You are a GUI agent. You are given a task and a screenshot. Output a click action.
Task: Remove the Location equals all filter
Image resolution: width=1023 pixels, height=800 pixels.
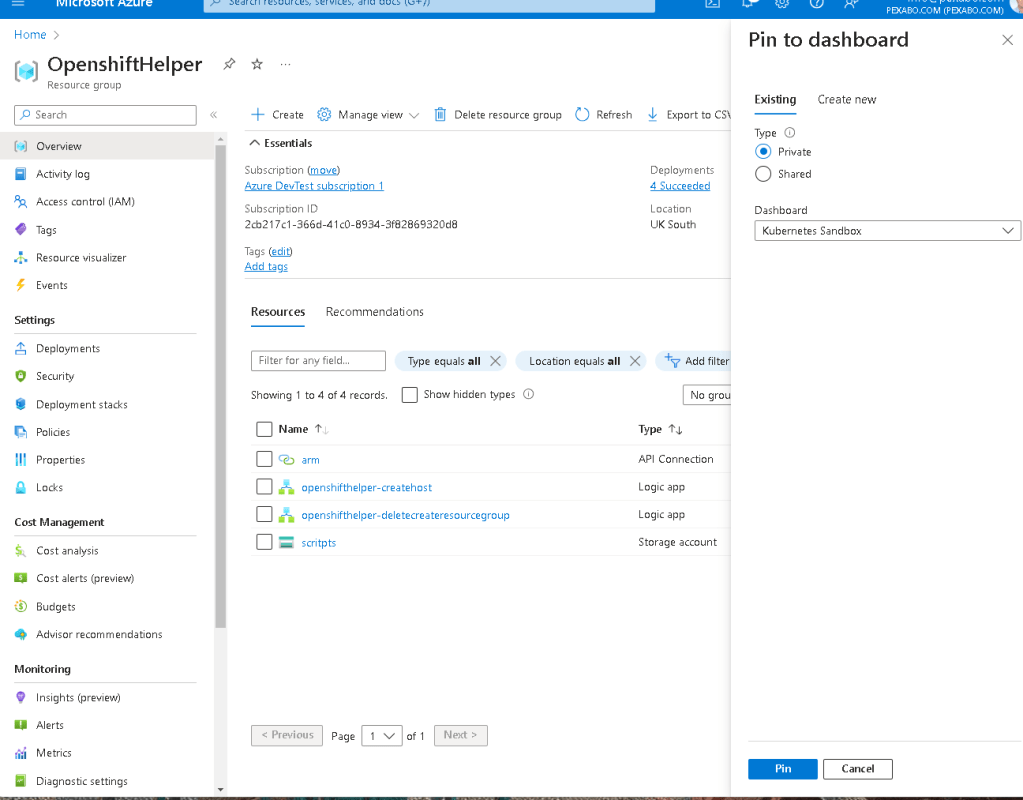click(635, 361)
